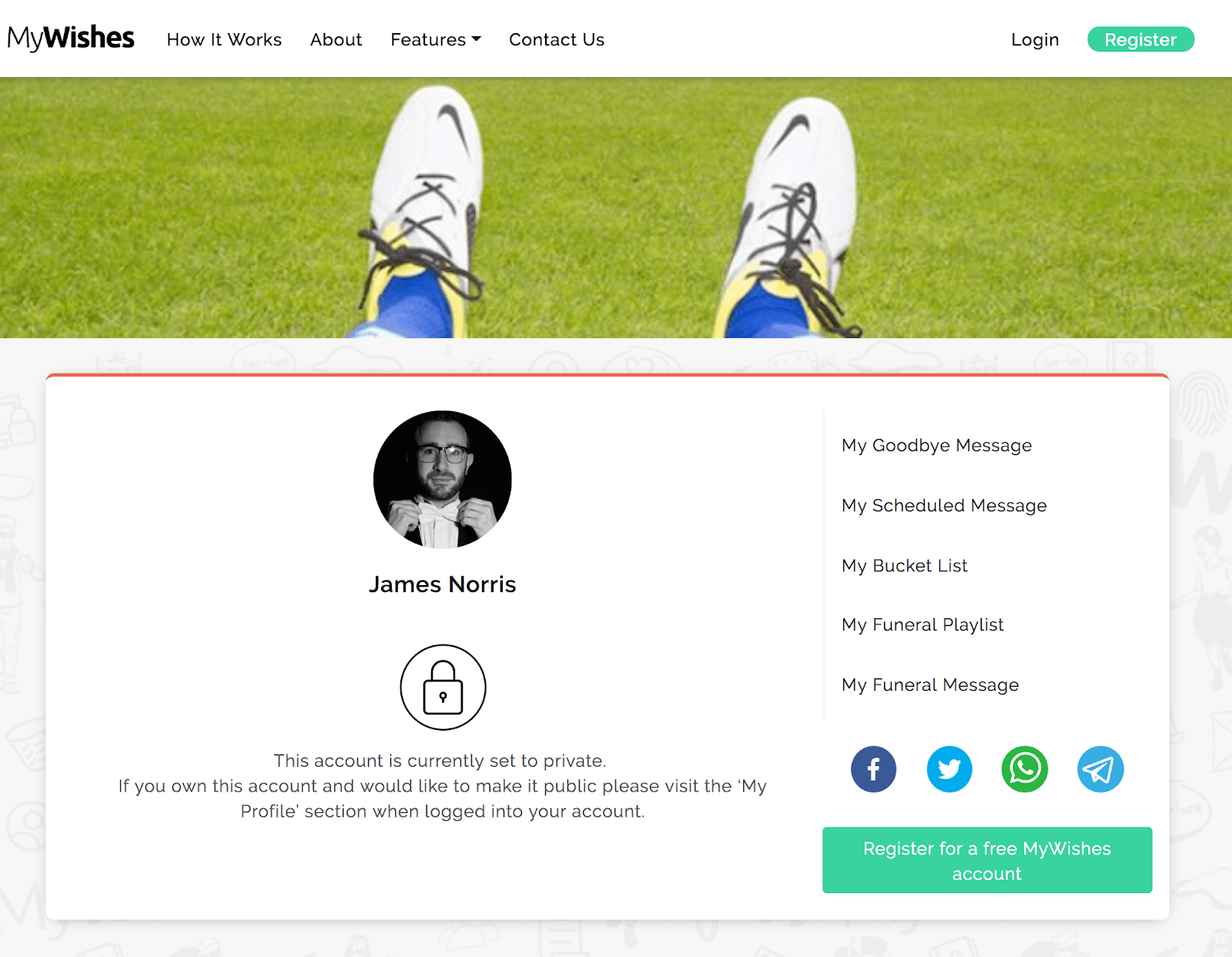The width and height of the screenshot is (1232, 957).
Task: Click the MyWishes logo
Action: pyautogui.click(x=71, y=38)
